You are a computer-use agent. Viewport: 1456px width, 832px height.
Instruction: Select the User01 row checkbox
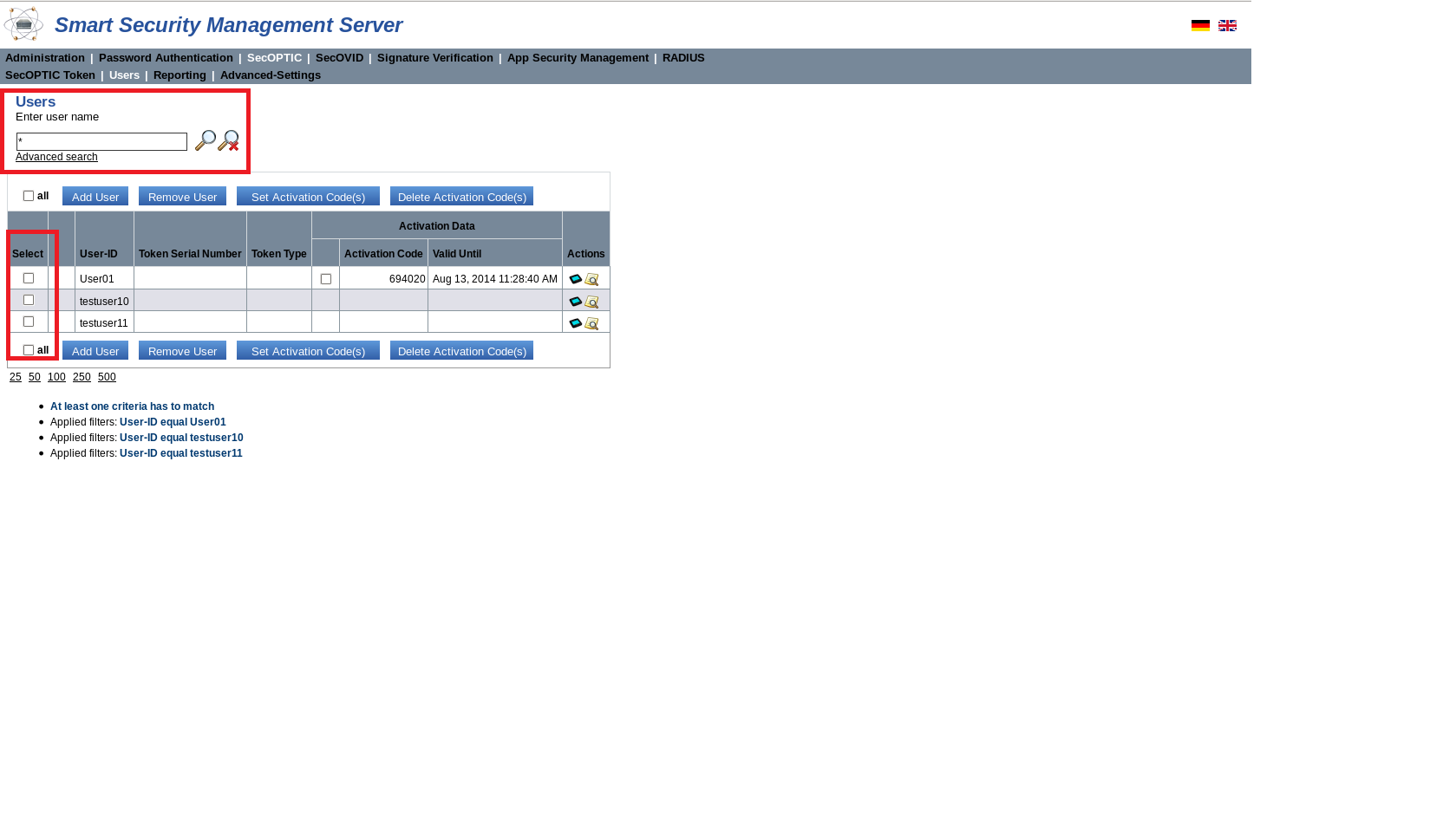coord(29,278)
